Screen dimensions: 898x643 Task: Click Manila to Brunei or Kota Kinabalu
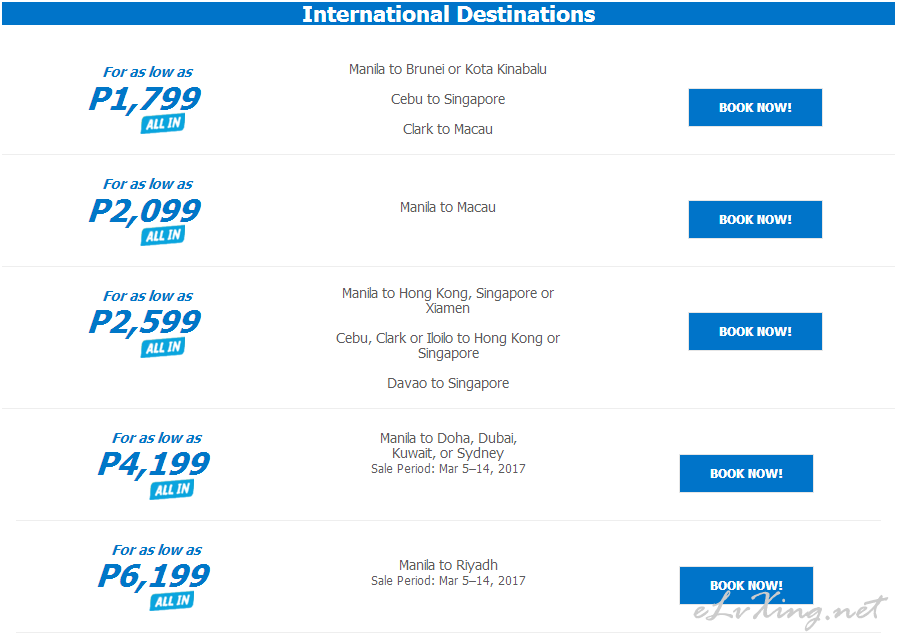coord(448,69)
